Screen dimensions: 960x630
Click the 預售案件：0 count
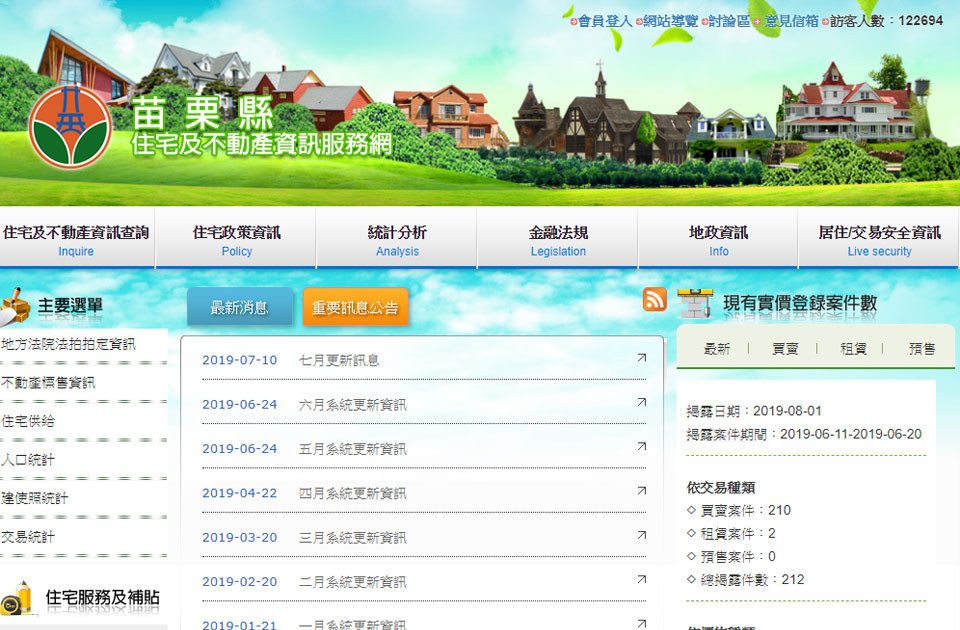pos(738,557)
